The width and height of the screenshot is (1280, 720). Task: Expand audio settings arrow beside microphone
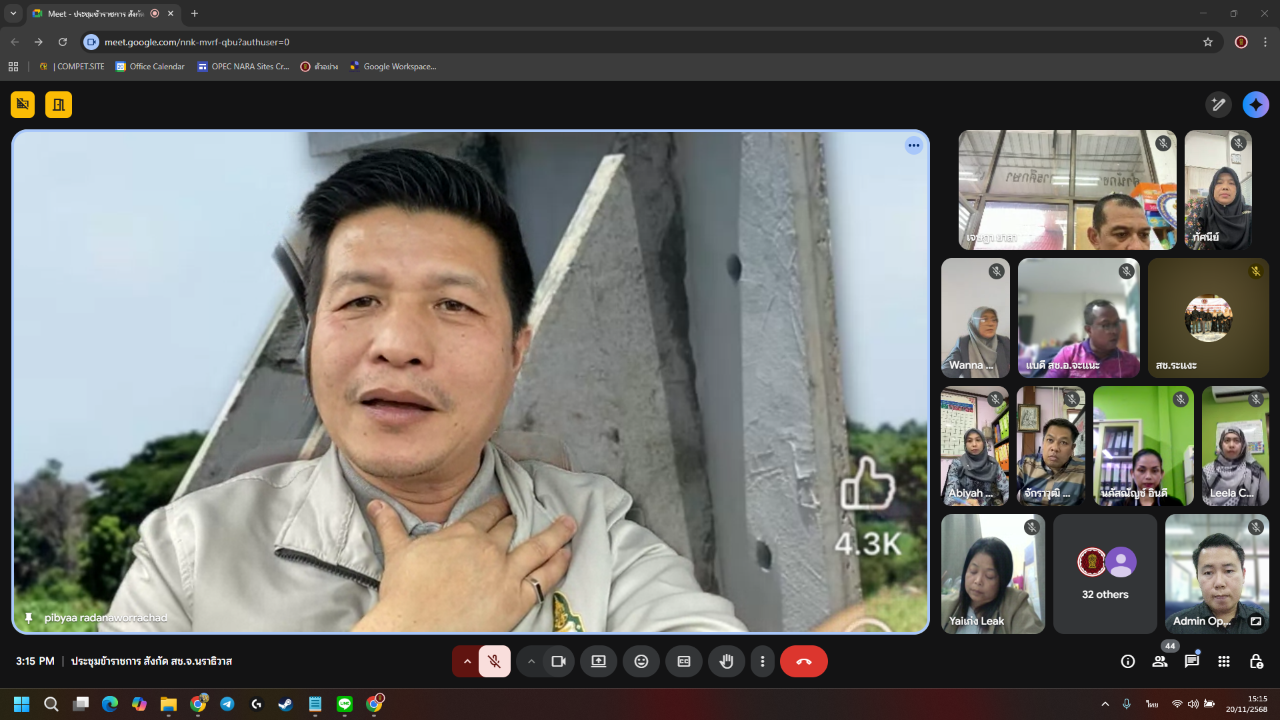(466, 661)
